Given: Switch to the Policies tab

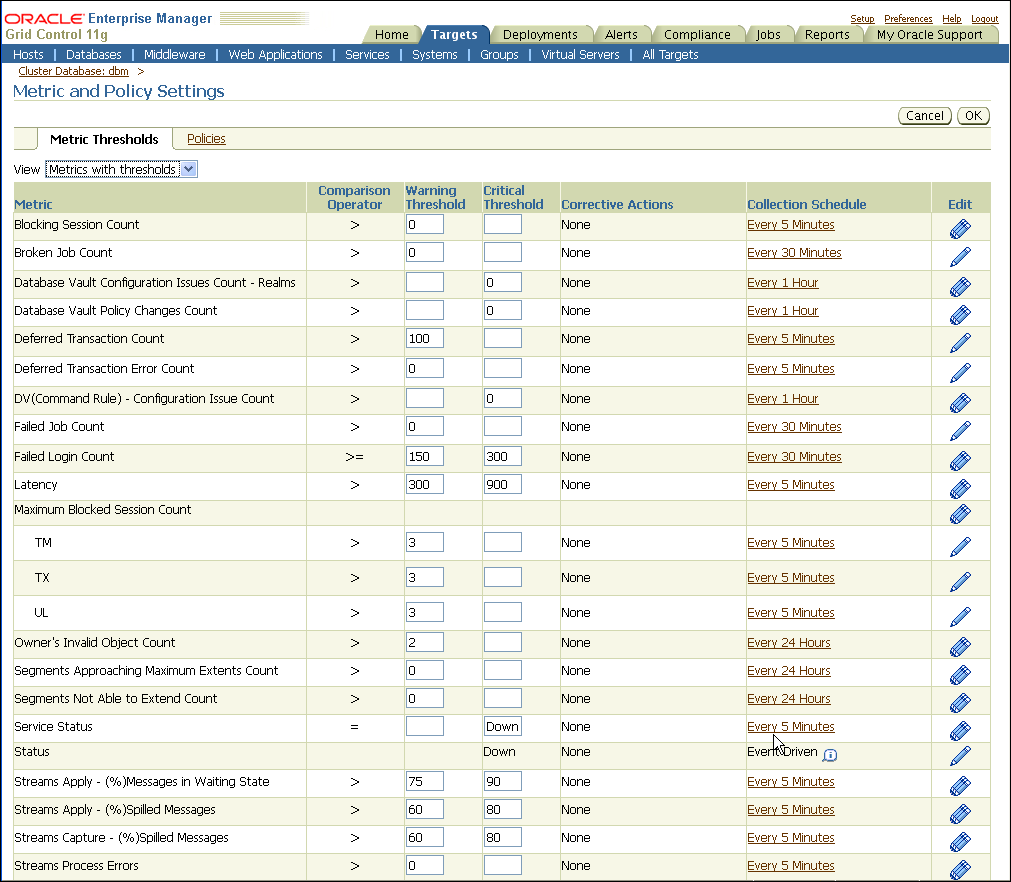Looking at the screenshot, I should click(x=206, y=139).
